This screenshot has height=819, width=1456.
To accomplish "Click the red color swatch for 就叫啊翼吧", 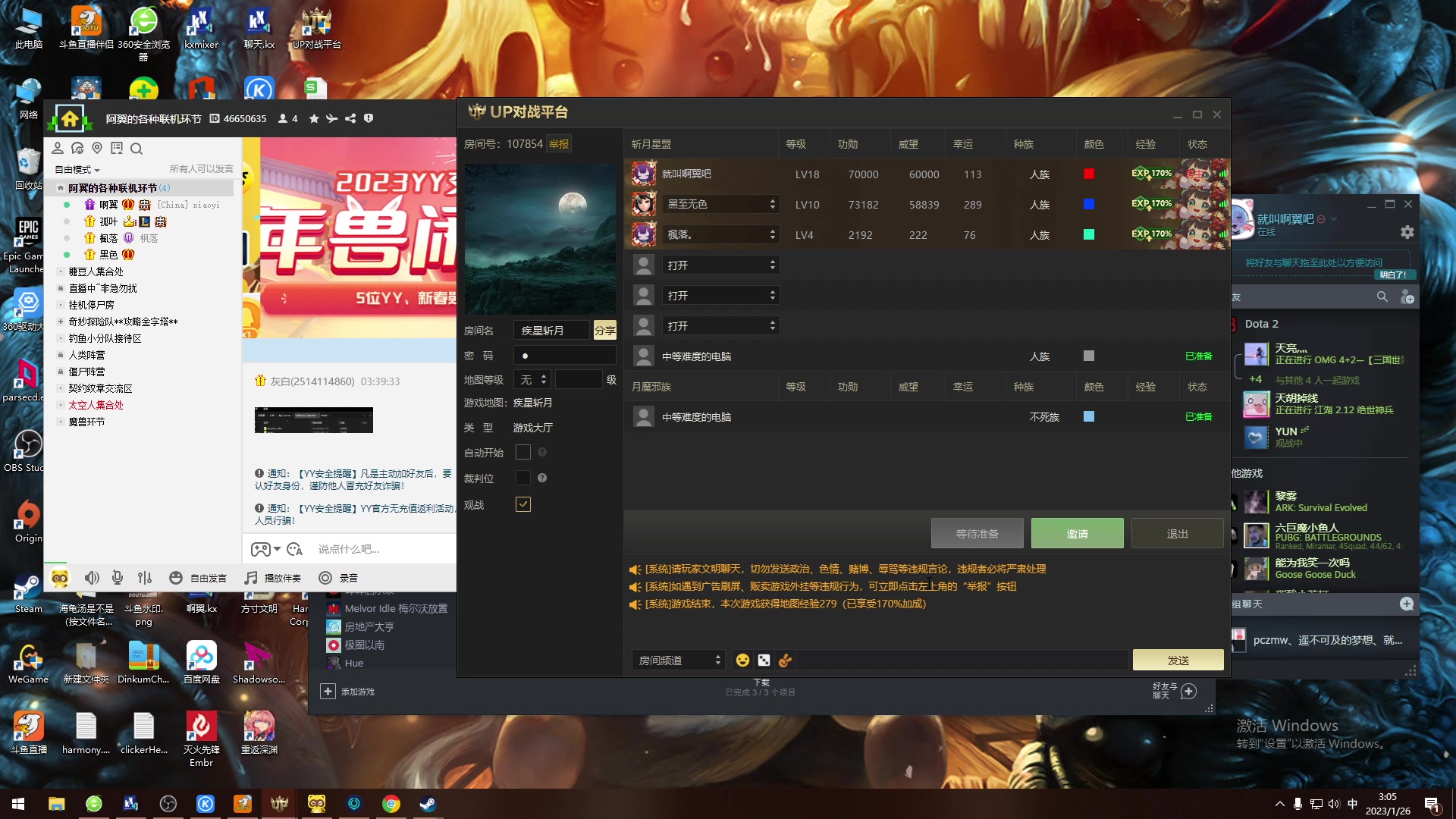I will click(1089, 174).
